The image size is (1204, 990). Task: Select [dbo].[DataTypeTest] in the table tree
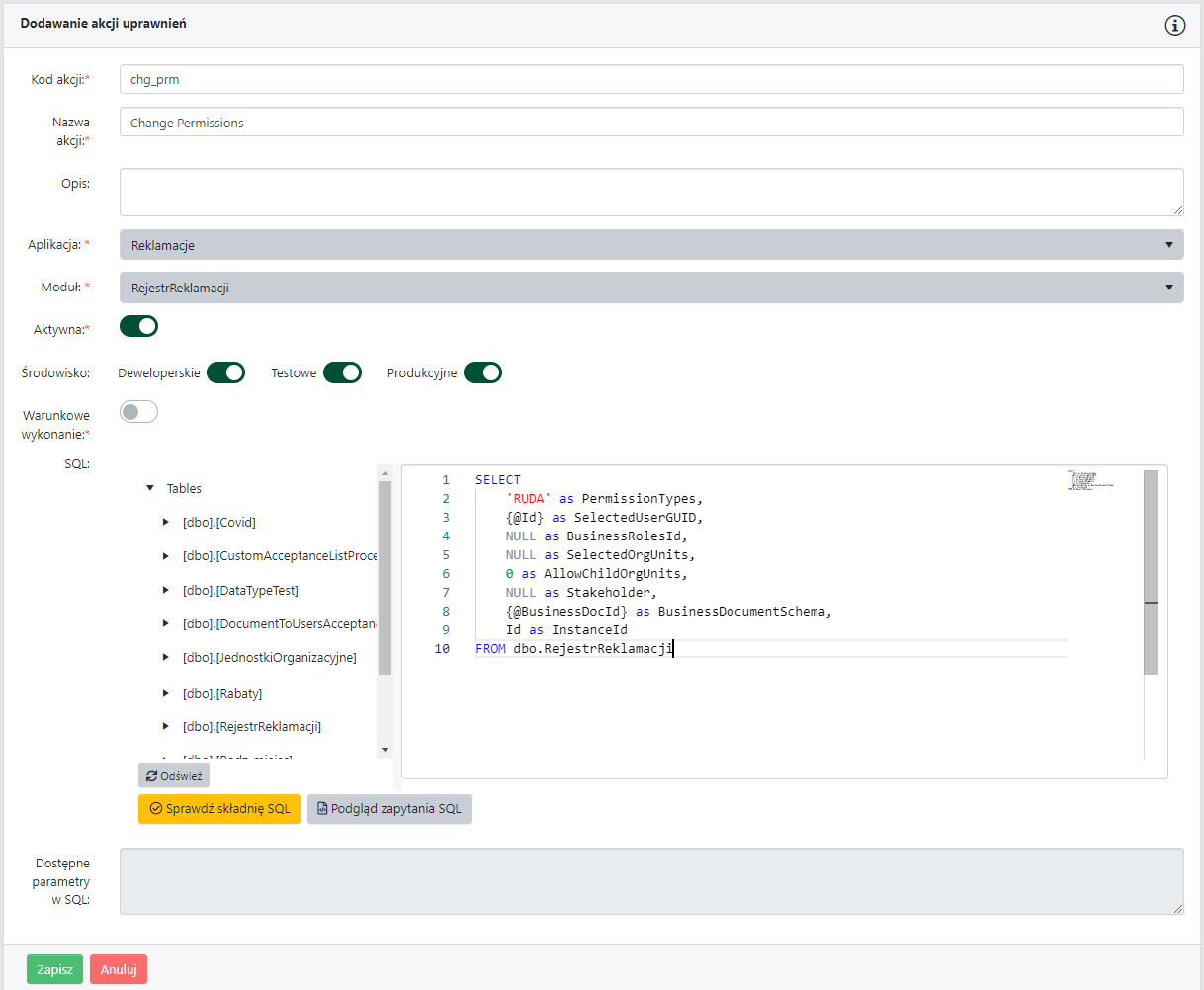[x=240, y=590]
